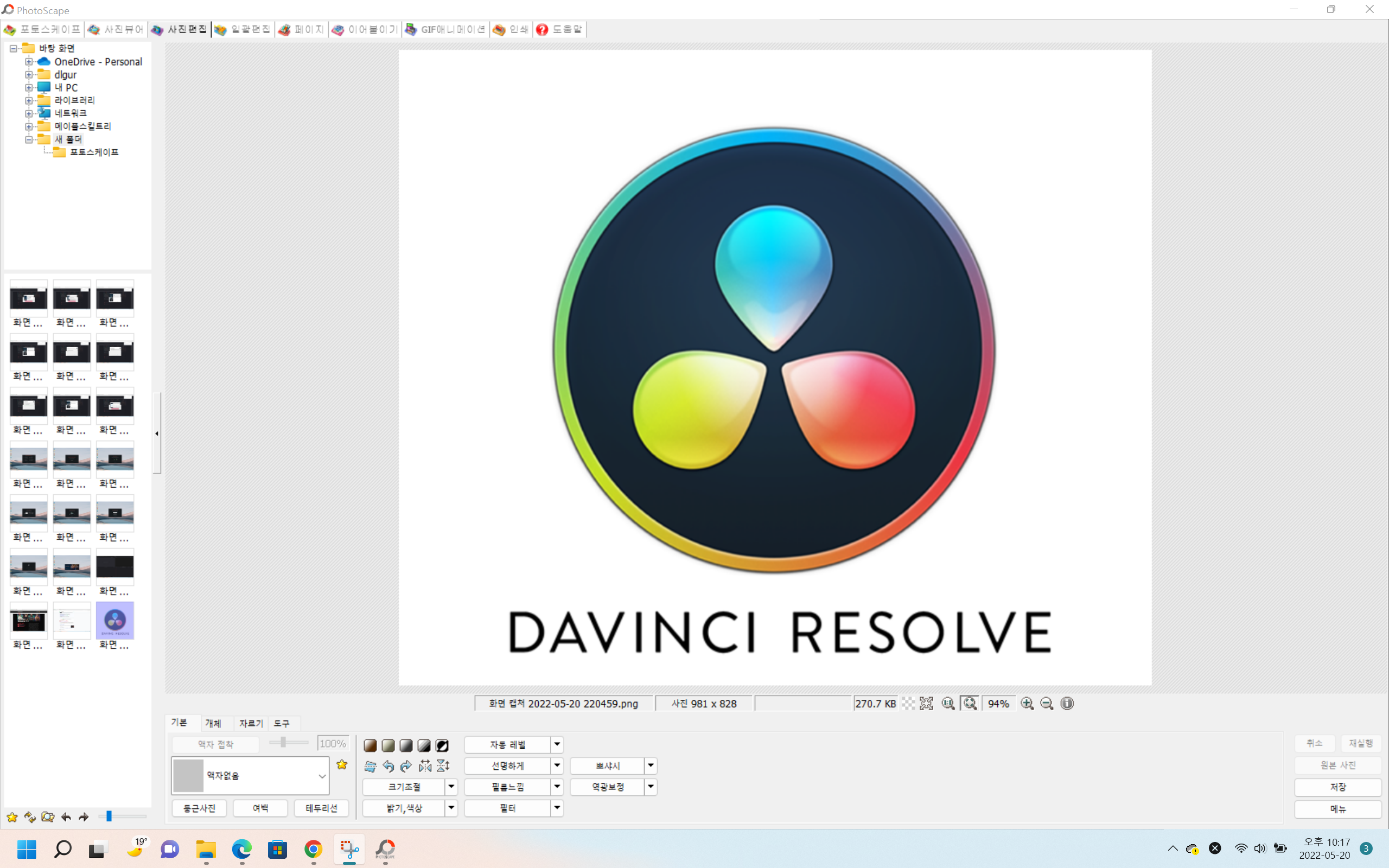Rotate photo 90 degrees counterclockwise

(x=388, y=766)
